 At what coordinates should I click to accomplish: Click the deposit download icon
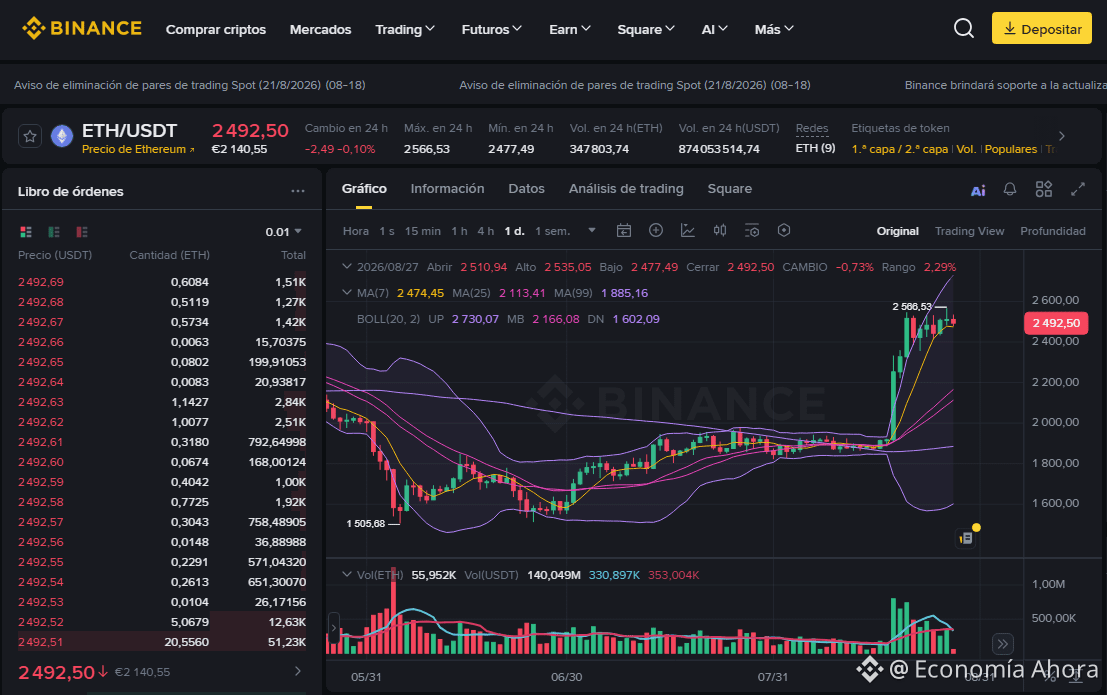pos(1010,28)
